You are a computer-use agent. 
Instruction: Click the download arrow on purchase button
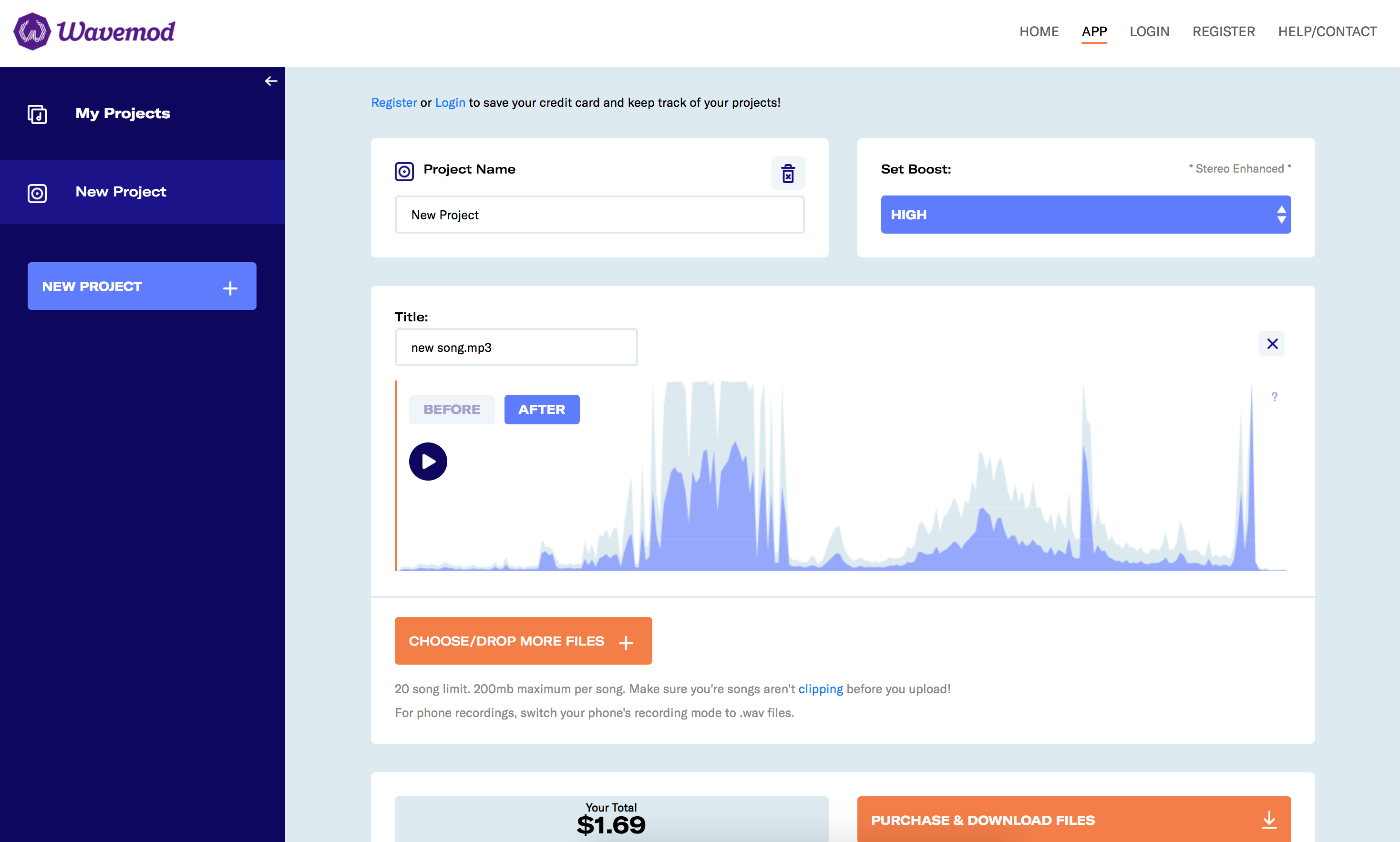tap(1268, 820)
